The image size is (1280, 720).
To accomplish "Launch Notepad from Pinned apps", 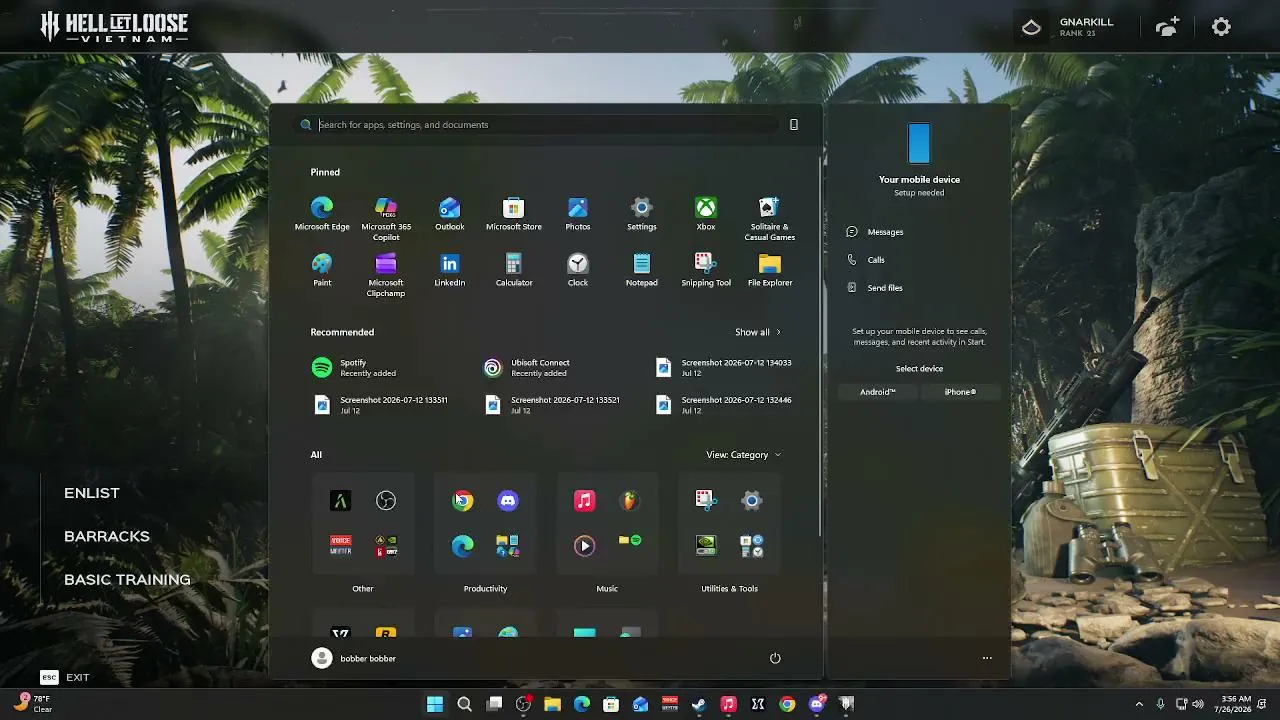I will 642,270.
